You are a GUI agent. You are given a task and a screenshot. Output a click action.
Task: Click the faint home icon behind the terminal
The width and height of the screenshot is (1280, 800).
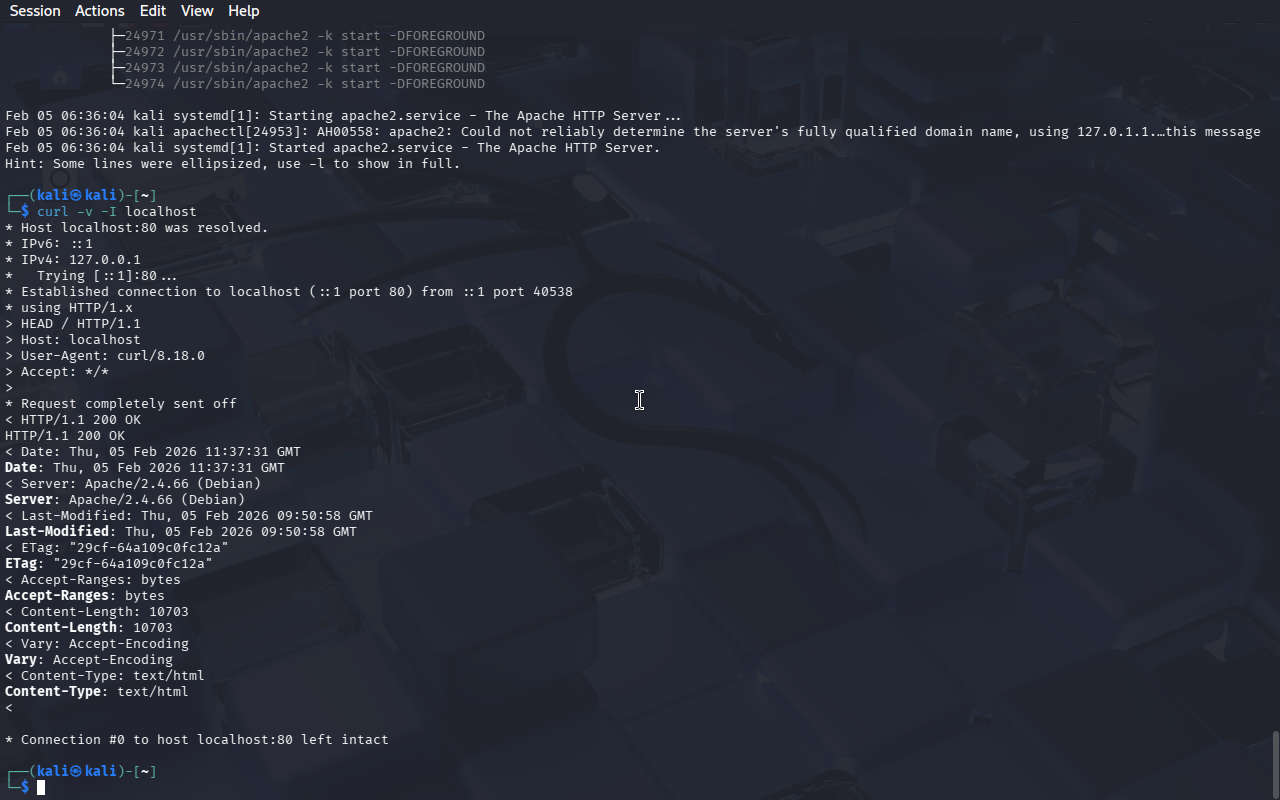[60, 77]
